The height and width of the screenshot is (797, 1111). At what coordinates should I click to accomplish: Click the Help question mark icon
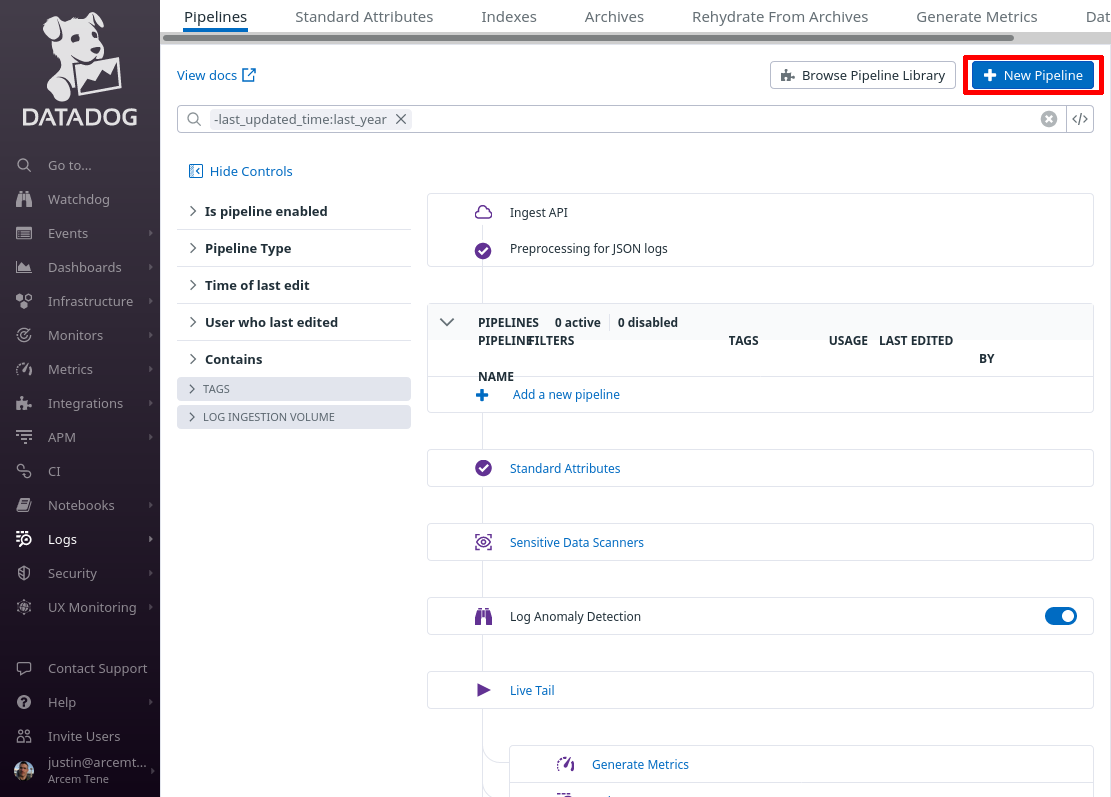pyautogui.click(x=24, y=702)
